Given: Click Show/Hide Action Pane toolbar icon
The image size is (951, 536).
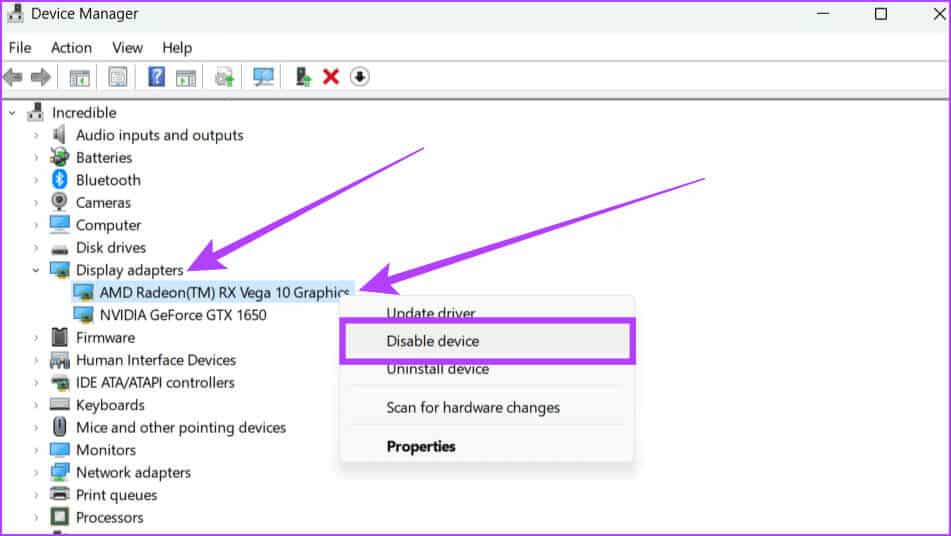Looking at the screenshot, I should tap(186, 78).
